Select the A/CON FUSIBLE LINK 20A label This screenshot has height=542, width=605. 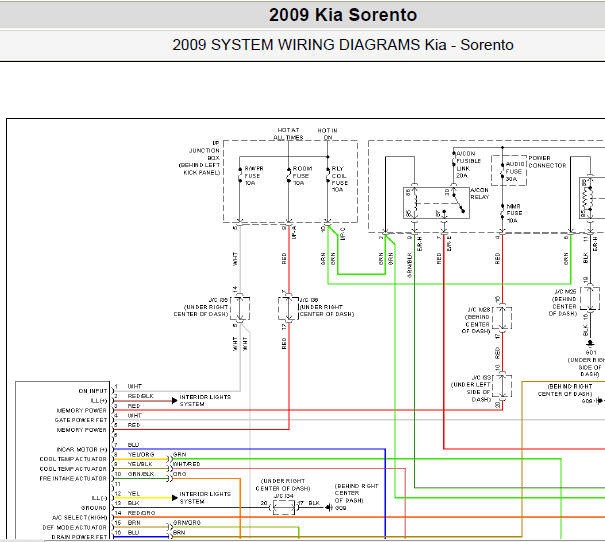[468, 164]
